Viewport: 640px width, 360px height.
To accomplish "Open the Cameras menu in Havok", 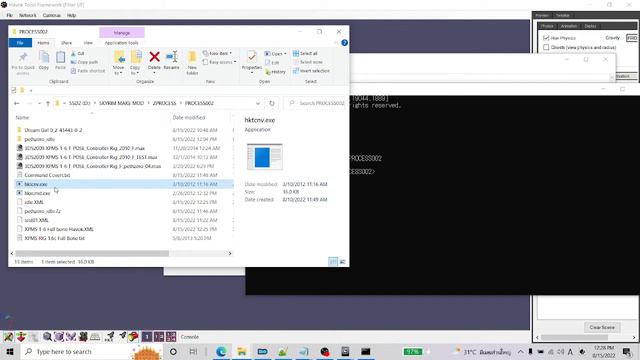I will [x=52, y=15].
